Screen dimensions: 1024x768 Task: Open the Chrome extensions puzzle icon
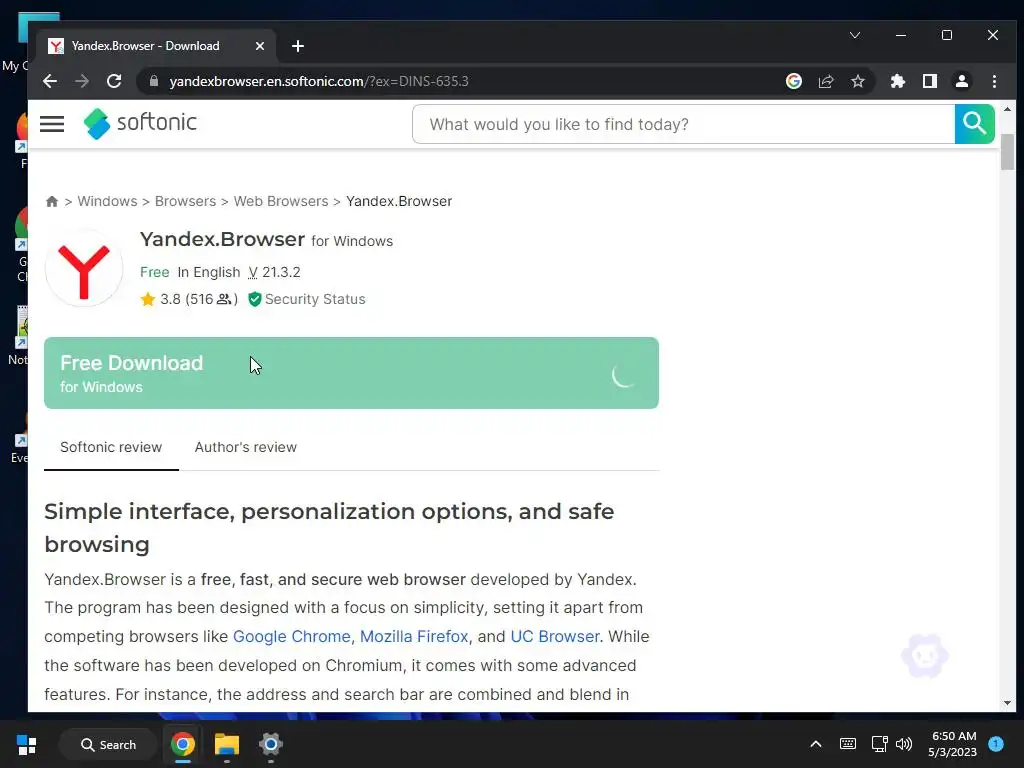pos(897,81)
